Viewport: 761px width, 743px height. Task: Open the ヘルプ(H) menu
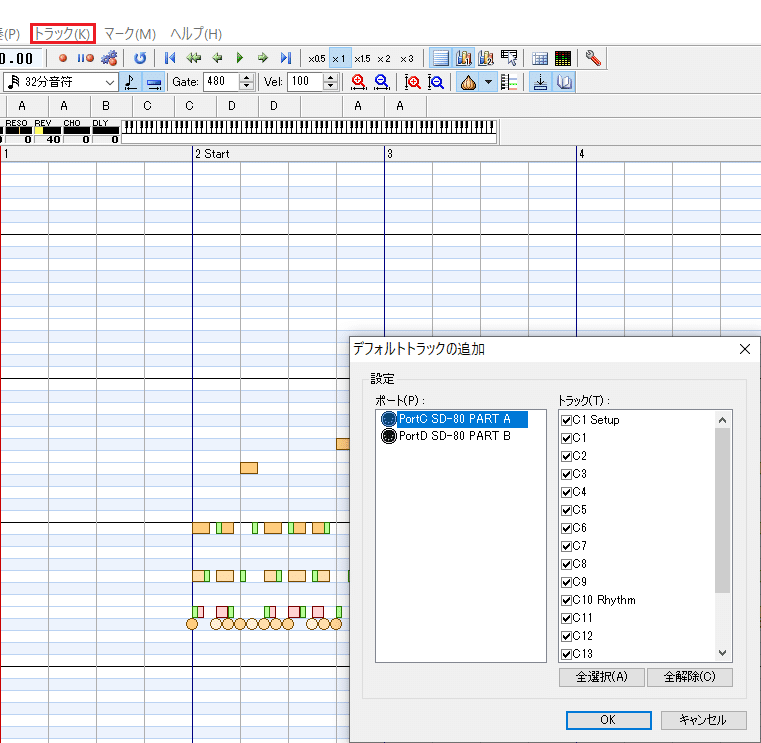(x=196, y=34)
